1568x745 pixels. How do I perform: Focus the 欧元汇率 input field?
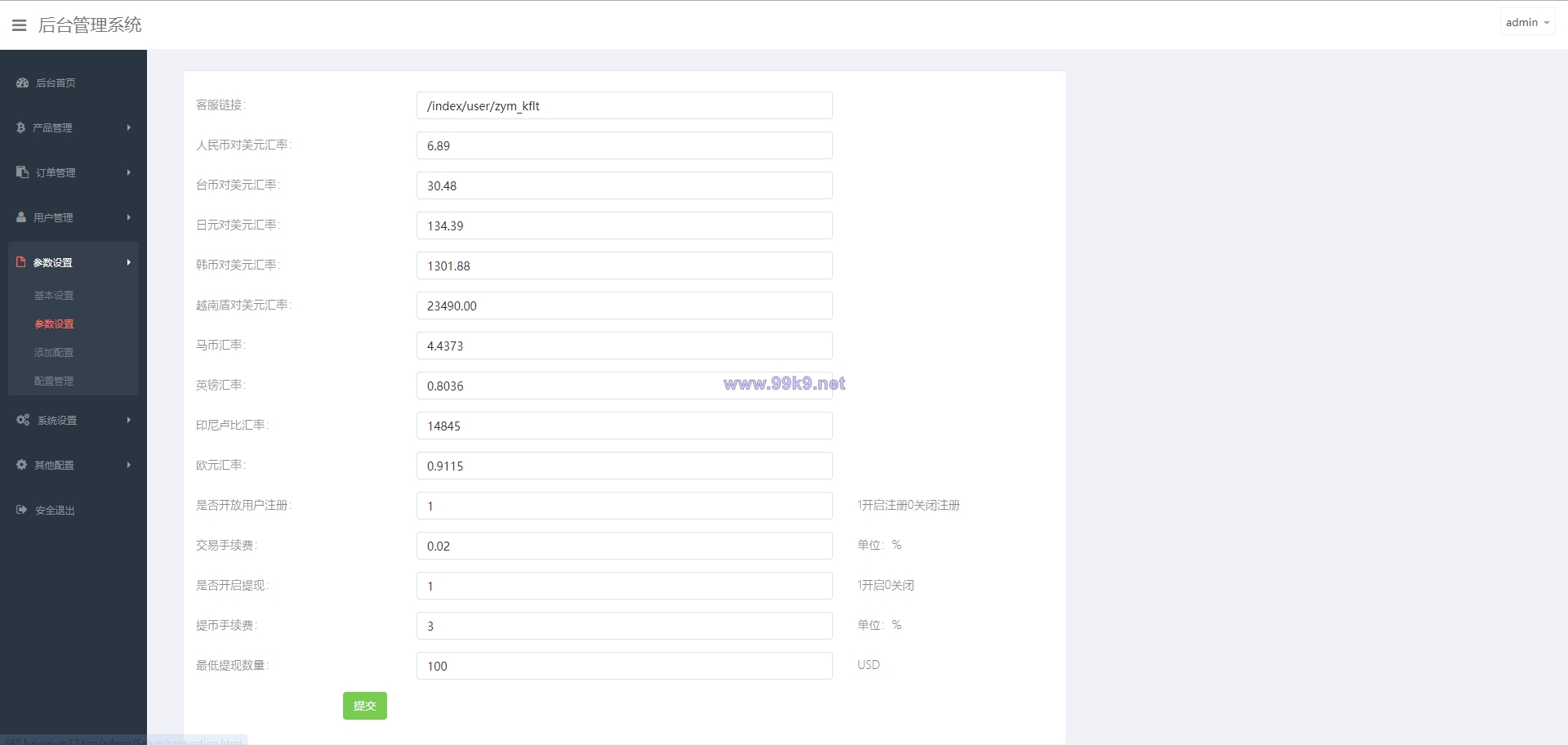(625, 466)
